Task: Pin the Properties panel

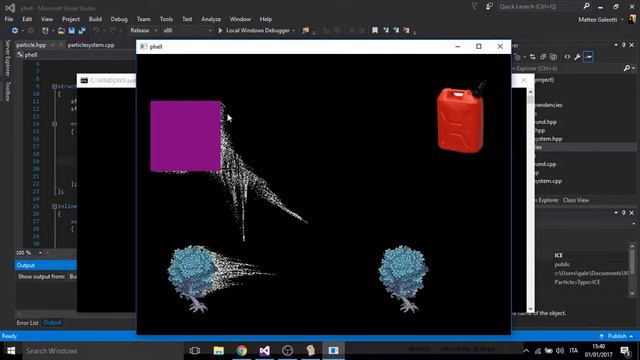Action: (x=624, y=213)
